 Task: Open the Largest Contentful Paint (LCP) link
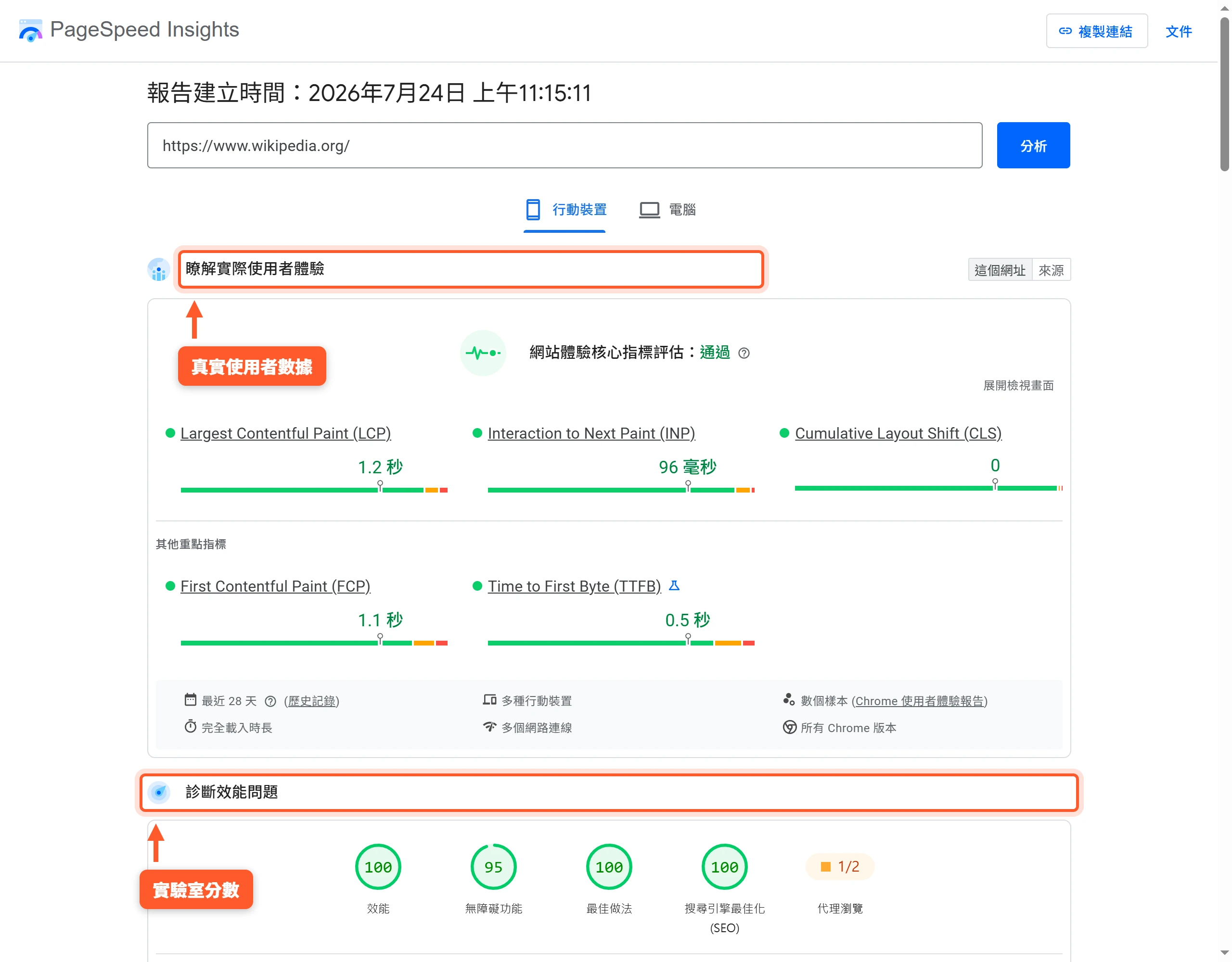pyautogui.click(x=285, y=433)
